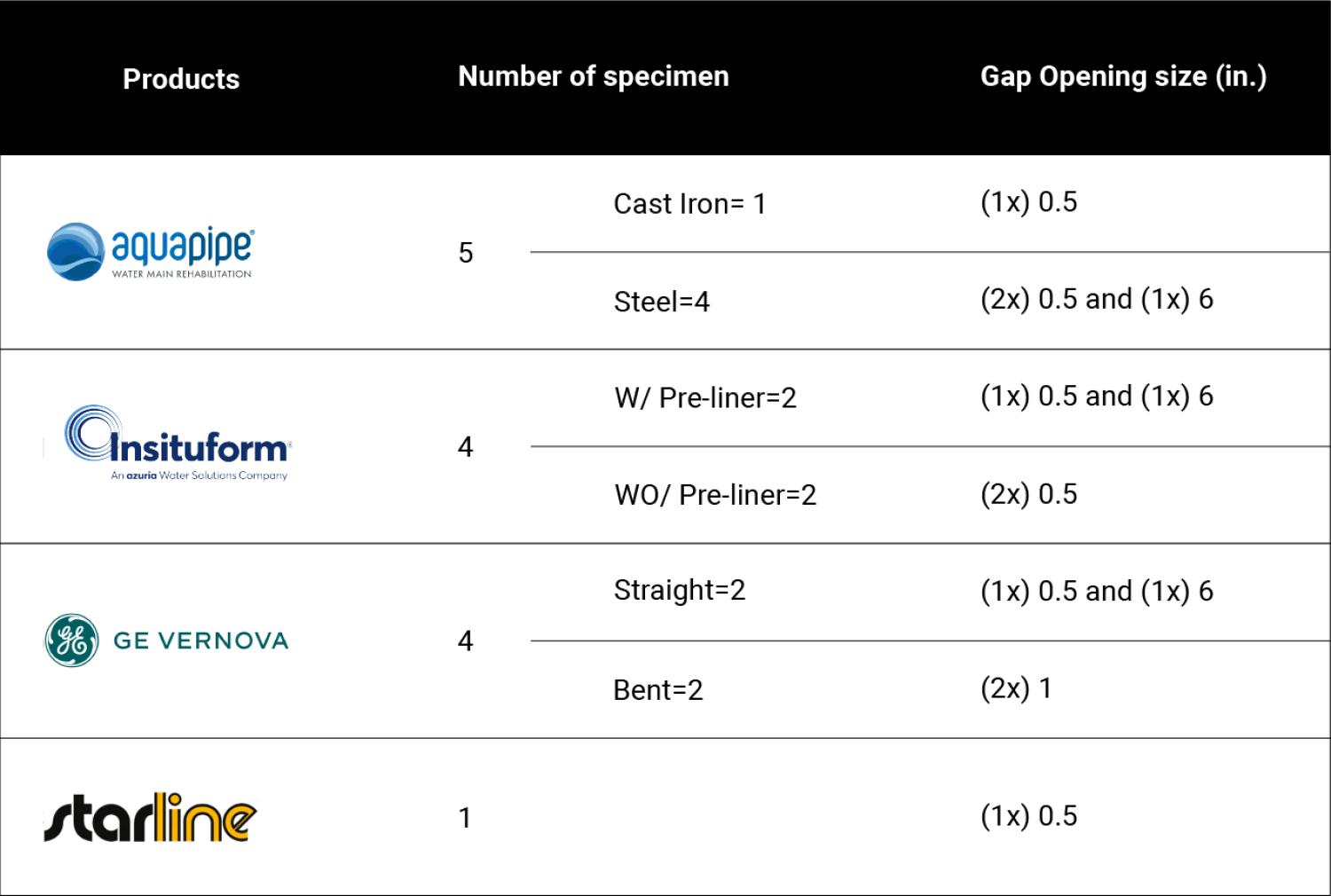Click the Insituform logo
1331x896 pixels.
tap(177, 444)
